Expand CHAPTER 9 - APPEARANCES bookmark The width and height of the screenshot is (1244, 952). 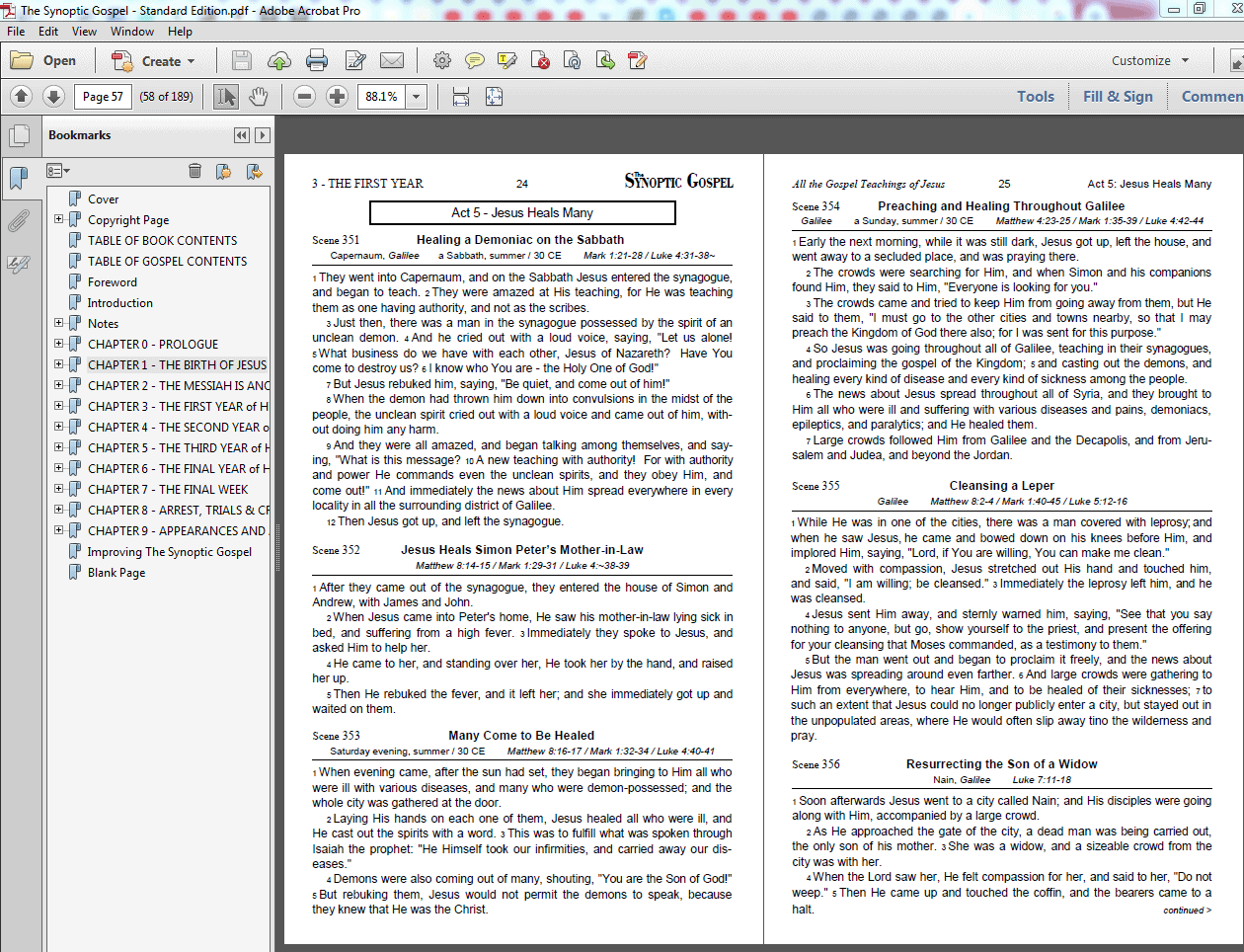(x=58, y=530)
